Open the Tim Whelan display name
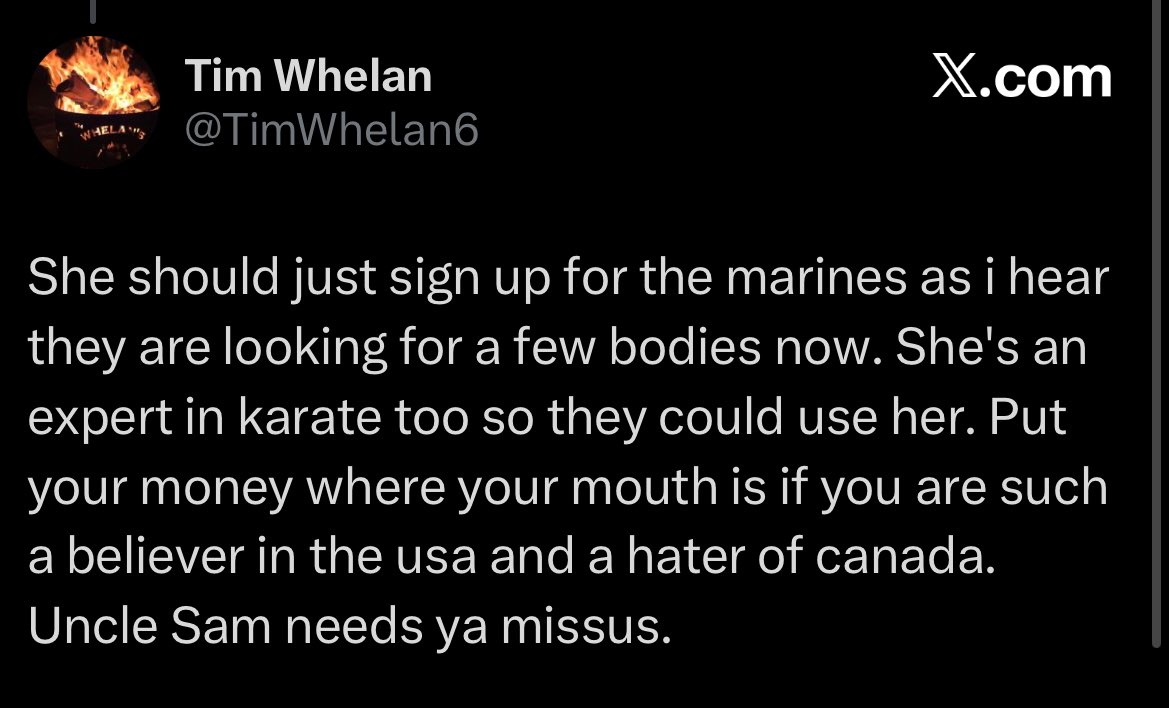Image resolution: width=1169 pixels, height=708 pixels. 308,77
